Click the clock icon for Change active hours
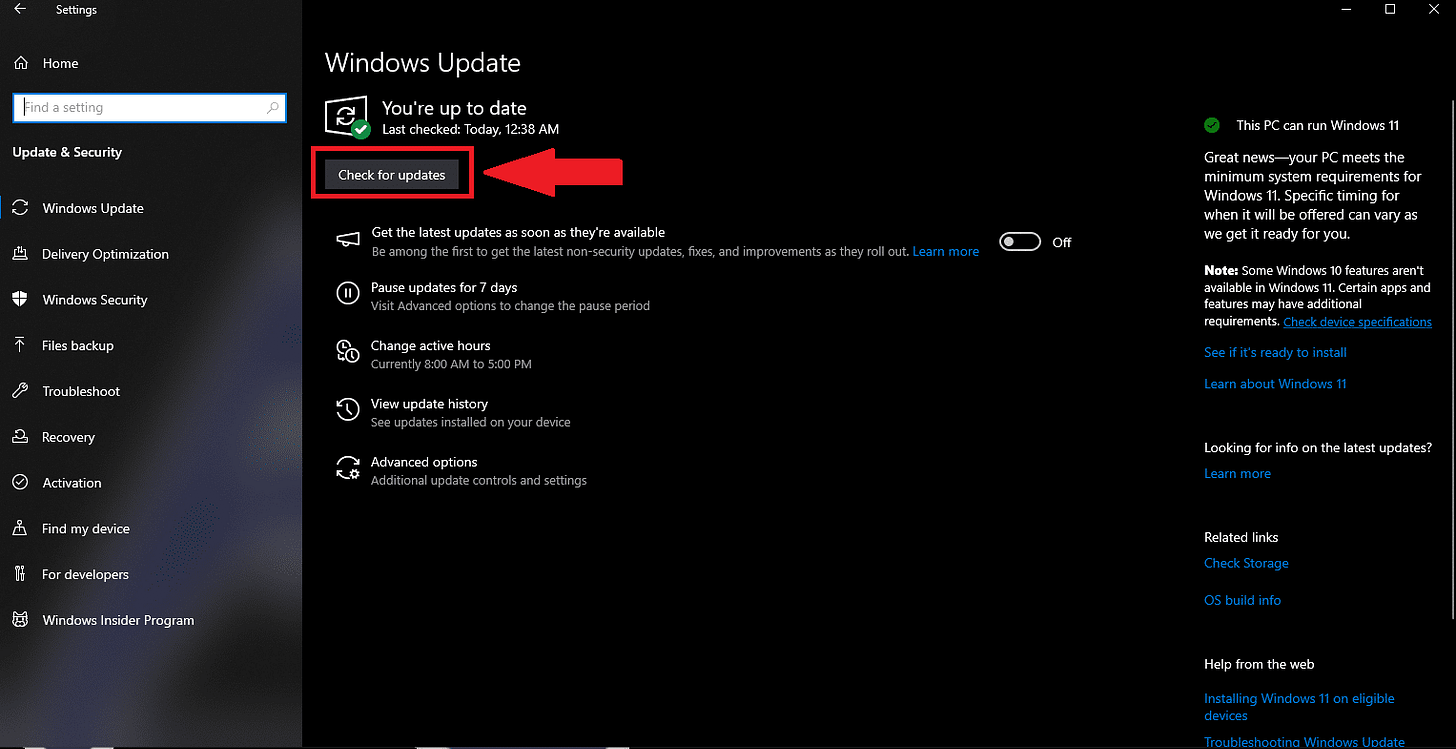The image size is (1456, 749). coord(347,351)
